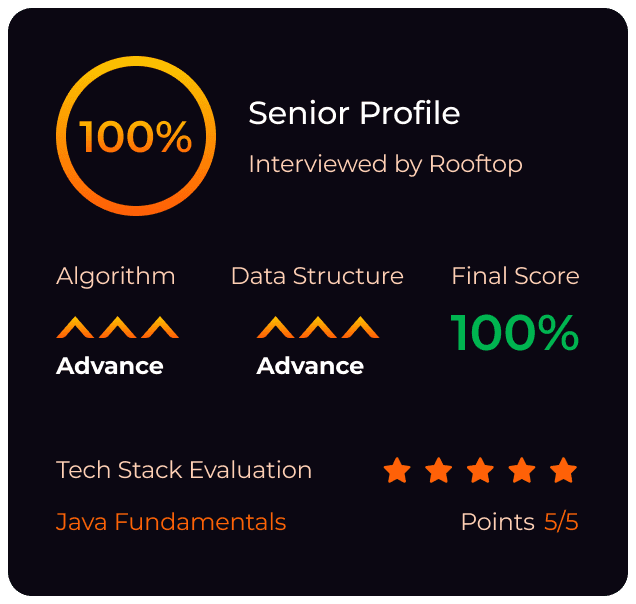The height and width of the screenshot is (604, 636).
Task: Click the Final Score label
Action: point(515,276)
